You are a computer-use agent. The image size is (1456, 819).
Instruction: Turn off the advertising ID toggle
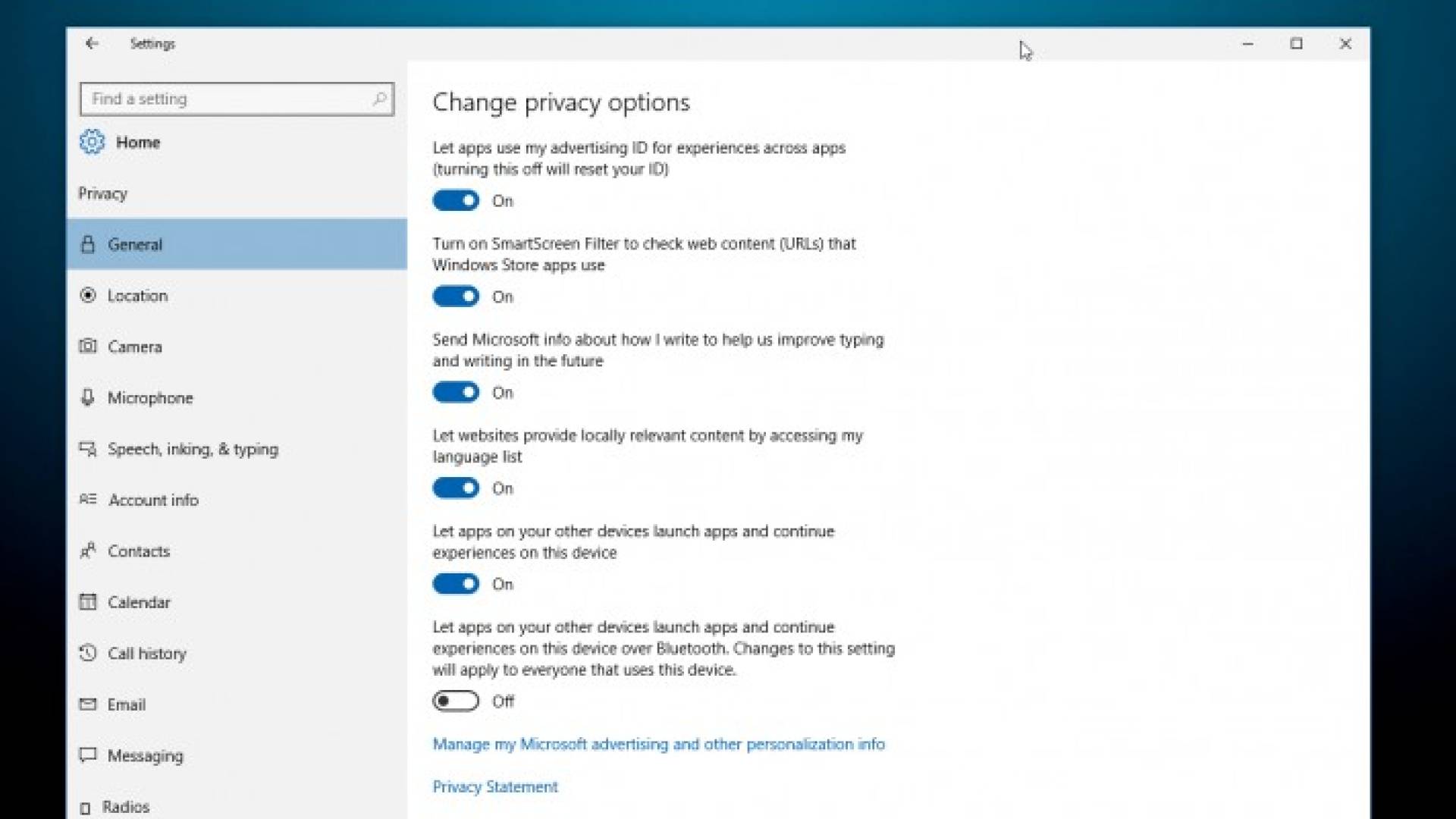456,201
